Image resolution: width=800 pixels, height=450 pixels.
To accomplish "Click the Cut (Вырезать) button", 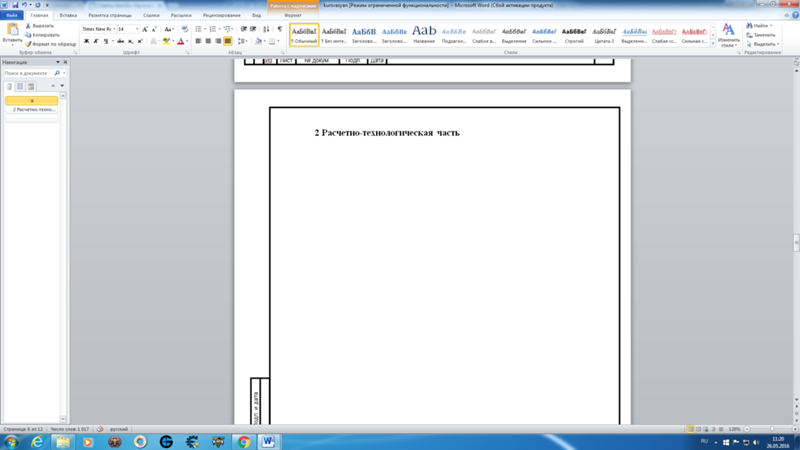I will pyautogui.click(x=42, y=26).
